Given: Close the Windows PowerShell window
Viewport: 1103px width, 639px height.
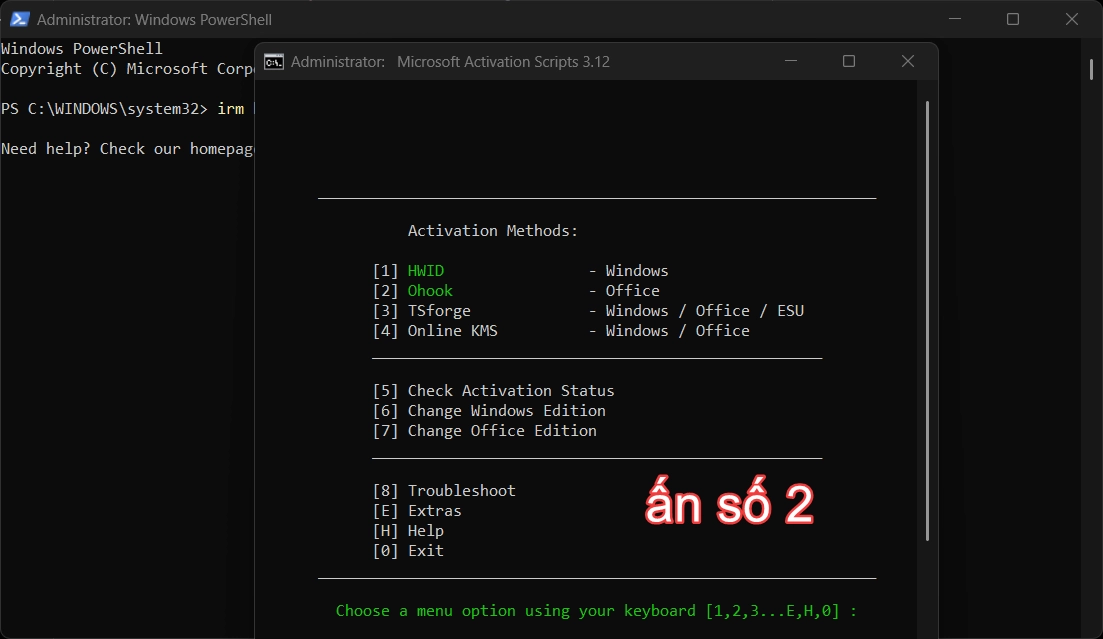Looking at the screenshot, I should pos(1071,19).
